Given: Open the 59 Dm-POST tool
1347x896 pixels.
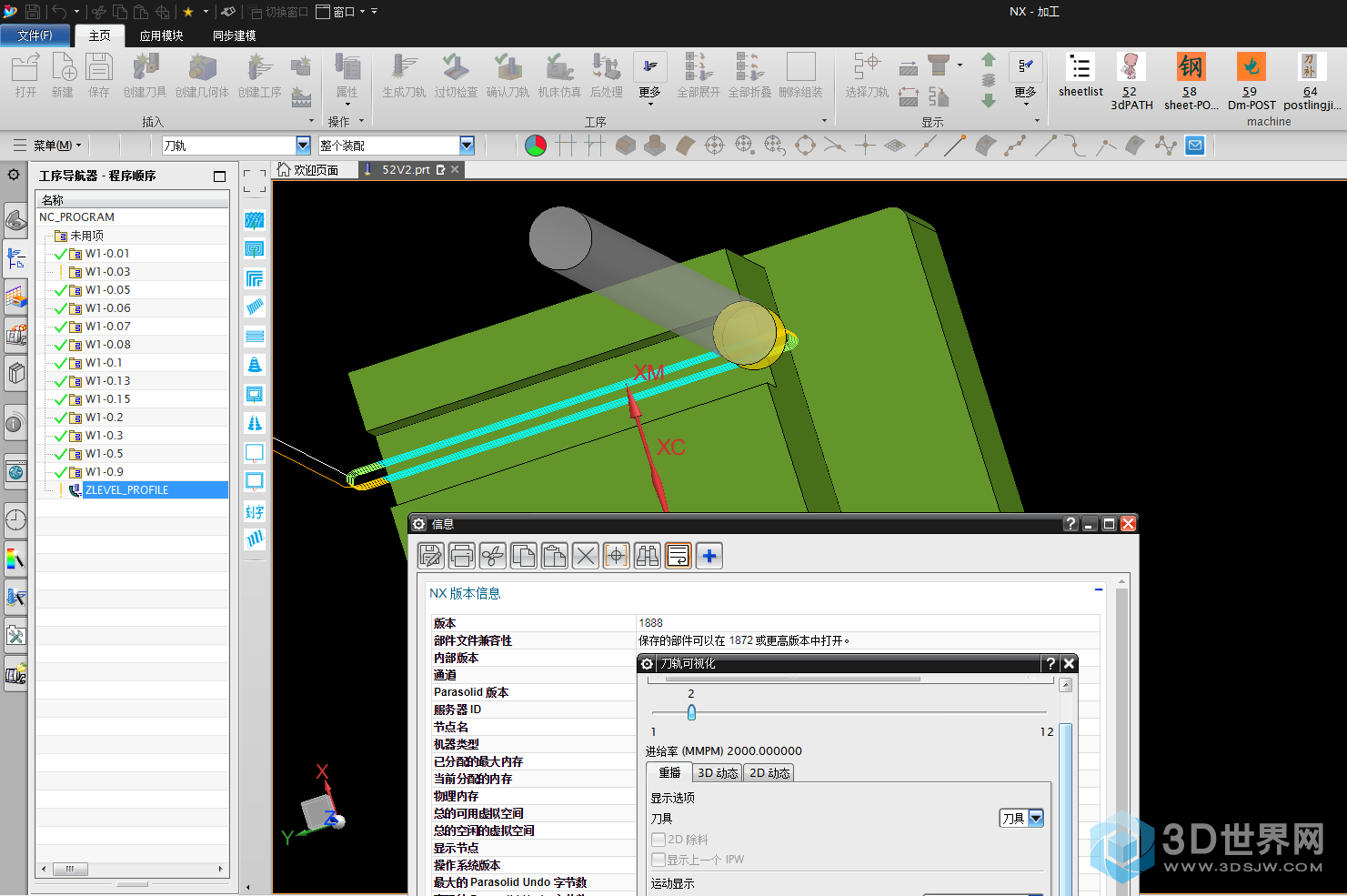Looking at the screenshot, I should [x=1252, y=67].
